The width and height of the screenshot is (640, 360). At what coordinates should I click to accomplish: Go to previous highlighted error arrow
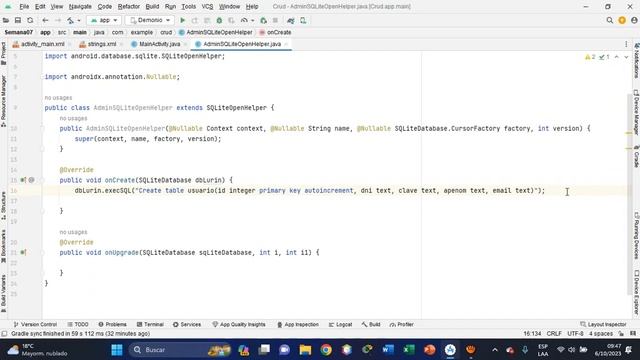617,57
